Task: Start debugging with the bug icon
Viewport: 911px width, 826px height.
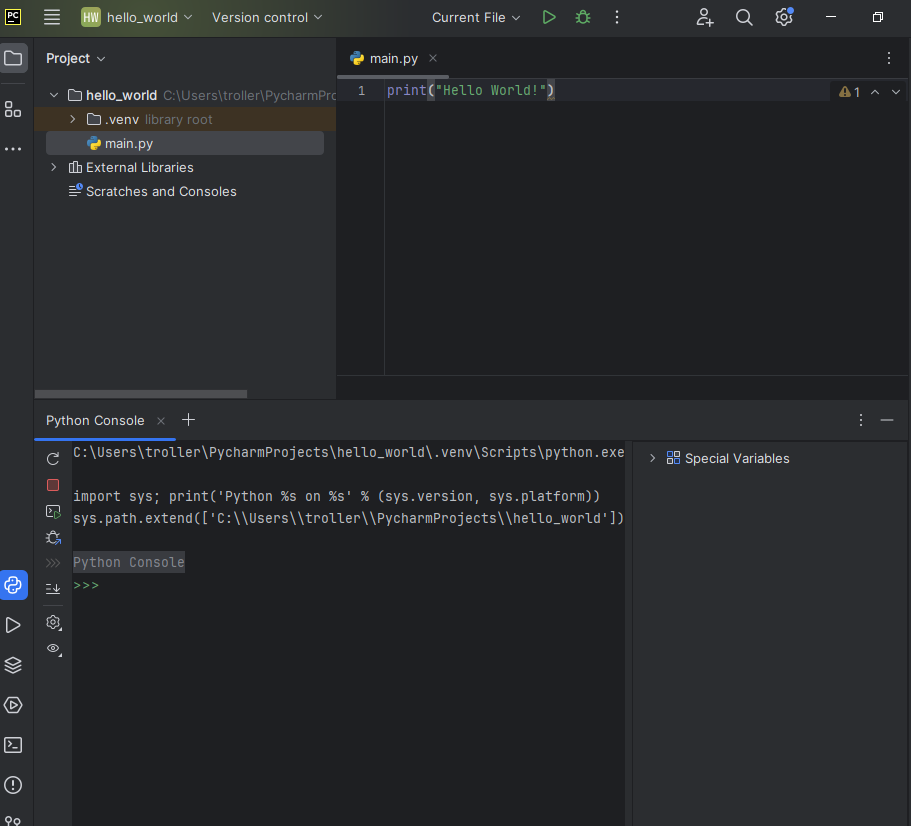Action: point(582,17)
